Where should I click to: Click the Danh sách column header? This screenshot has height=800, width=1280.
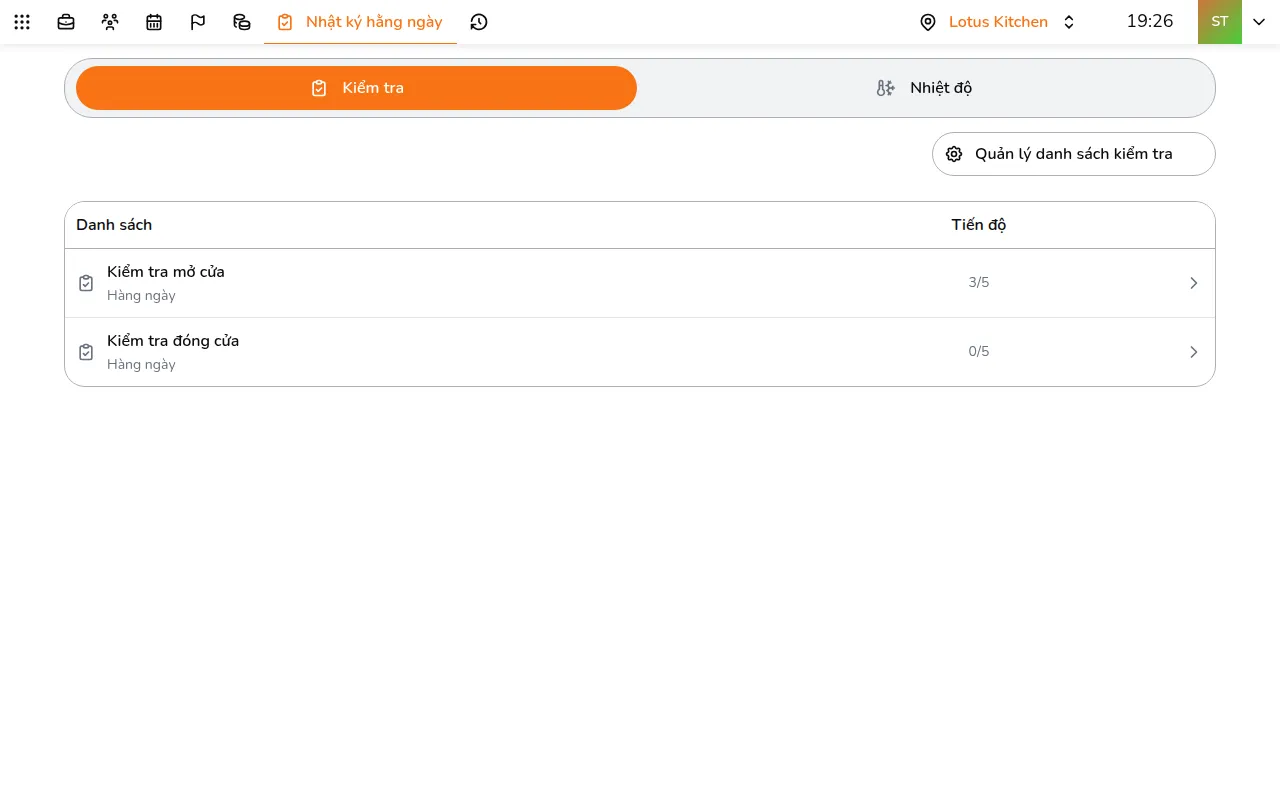(114, 225)
